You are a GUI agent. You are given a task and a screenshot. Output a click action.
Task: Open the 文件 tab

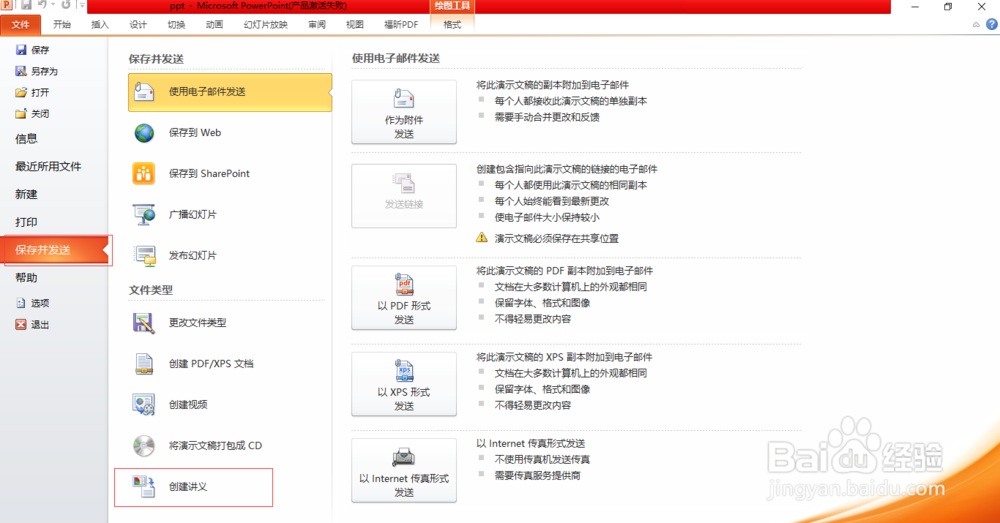click(x=20, y=25)
